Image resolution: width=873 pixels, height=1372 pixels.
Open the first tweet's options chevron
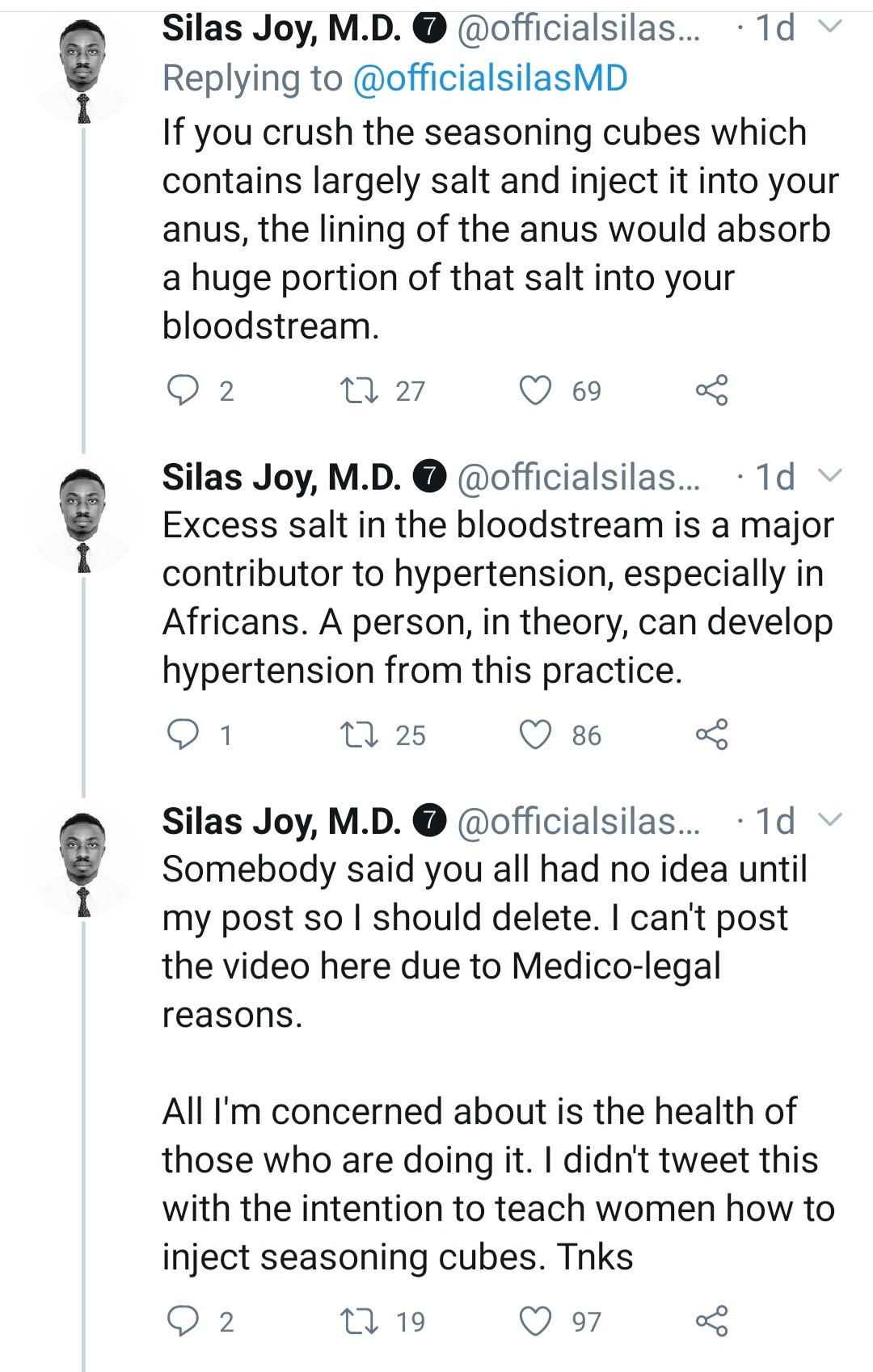[x=830, y=27]
